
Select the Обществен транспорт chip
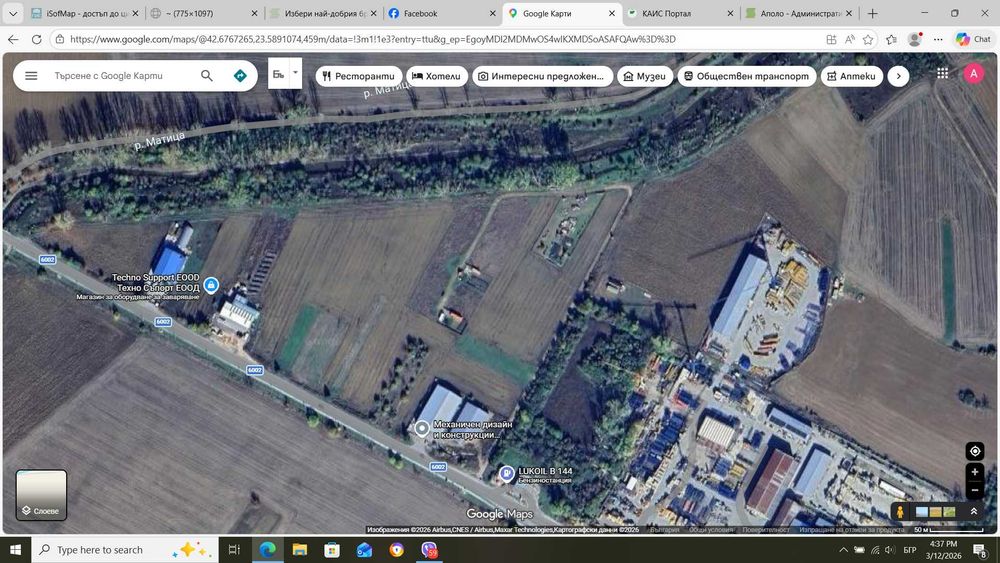(x=747, y=76)
